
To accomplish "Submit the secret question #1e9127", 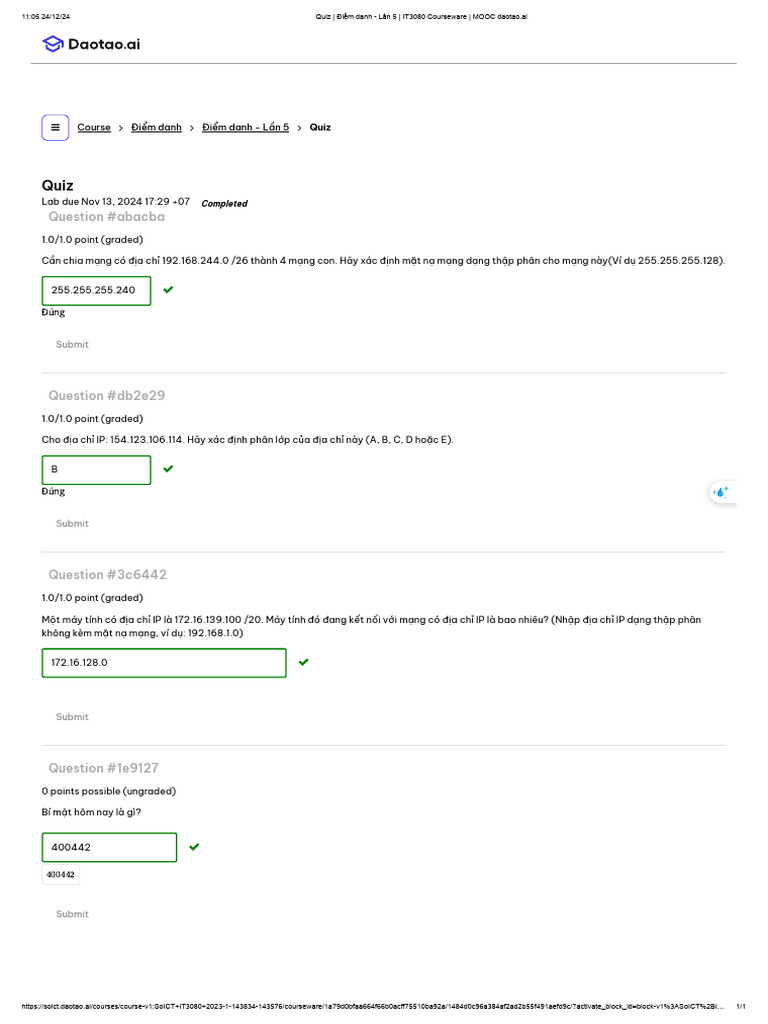I will click(72, 914).
